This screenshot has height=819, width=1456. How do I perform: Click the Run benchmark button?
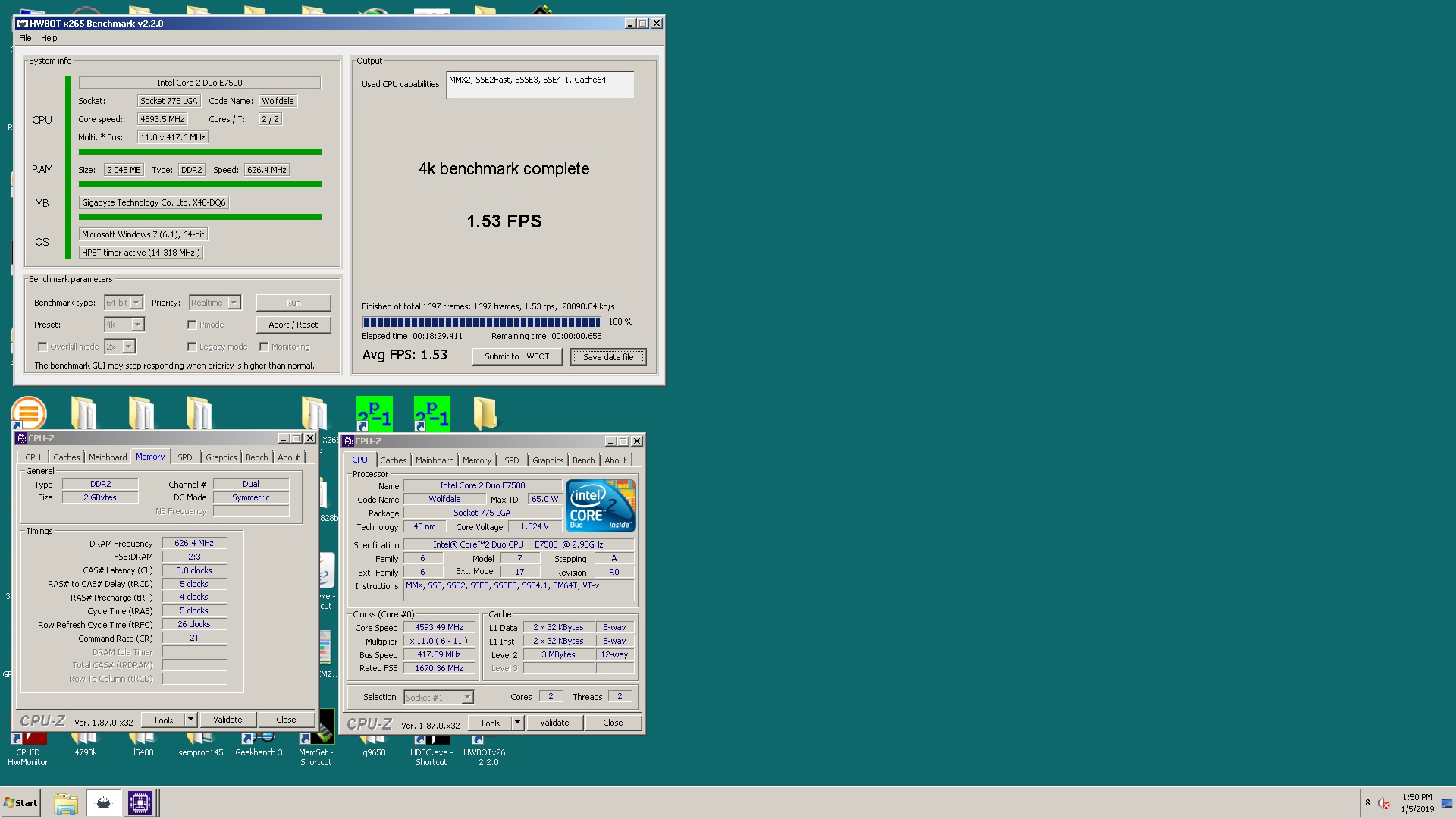coord(293,303)
